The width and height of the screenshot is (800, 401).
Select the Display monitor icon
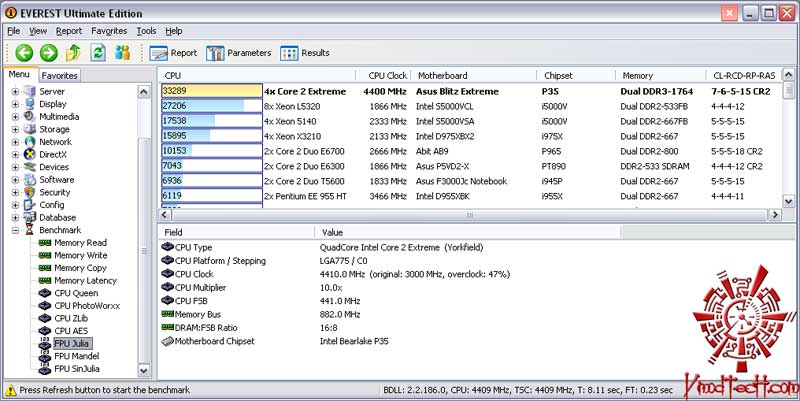(x=30, y=104)
